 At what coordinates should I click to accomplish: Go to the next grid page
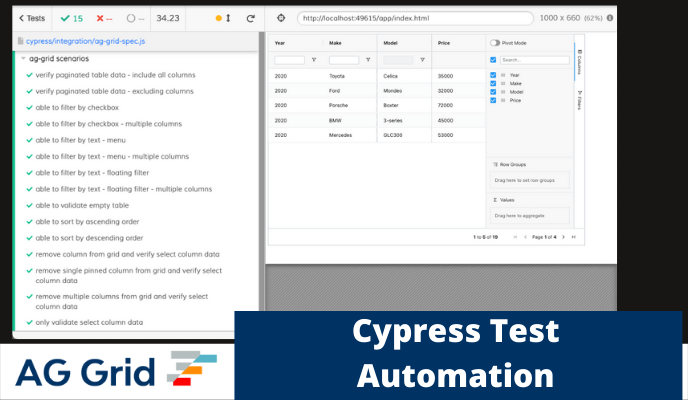click(x=563, y=237)
